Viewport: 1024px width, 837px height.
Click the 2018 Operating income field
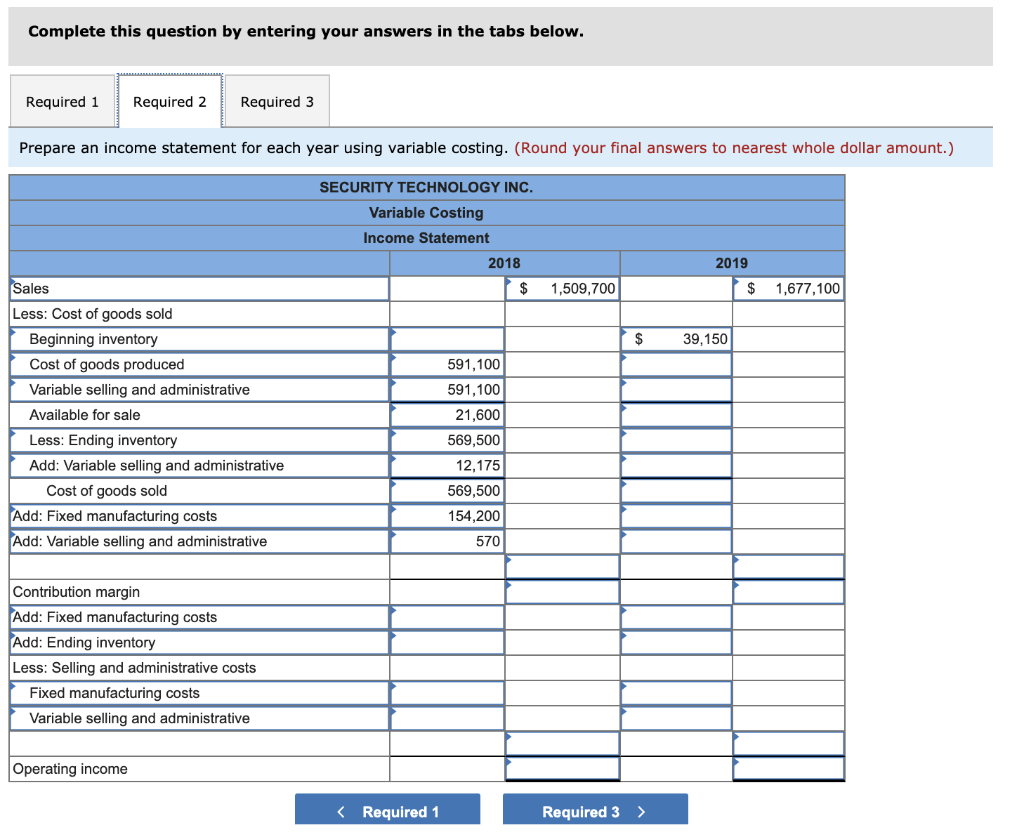(x=562, y=769)
